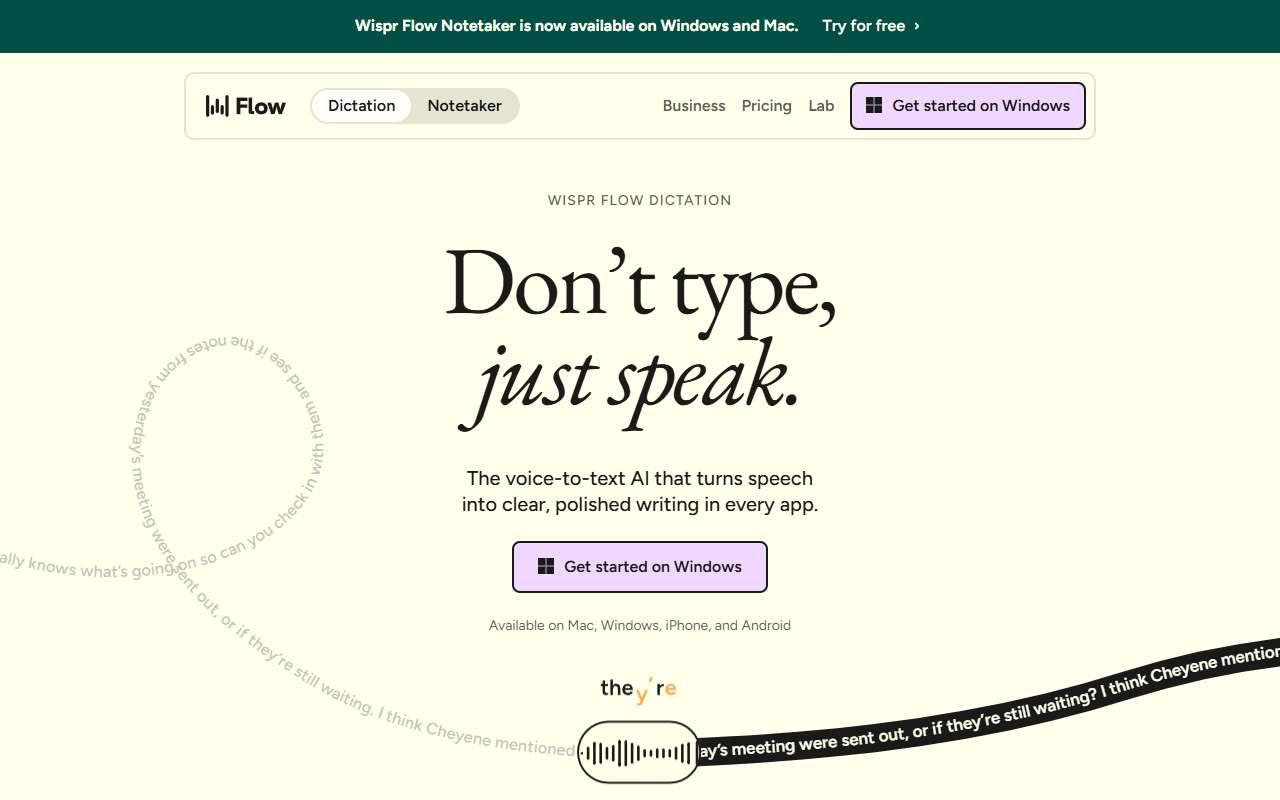Open the Pricing page
This screenshot has width=1280, height=800.
click(x=766, y=106)
